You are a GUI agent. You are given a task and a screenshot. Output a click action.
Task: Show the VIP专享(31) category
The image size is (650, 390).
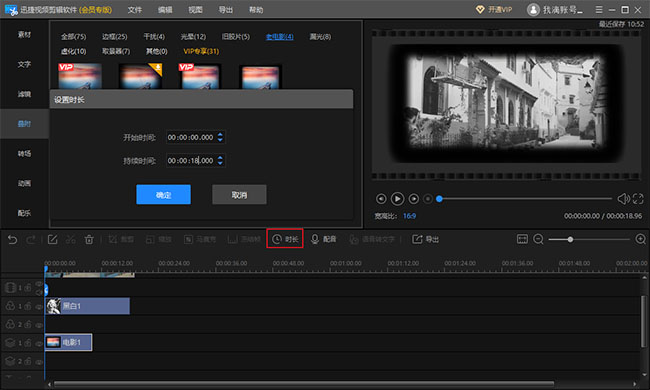(201, 51)
